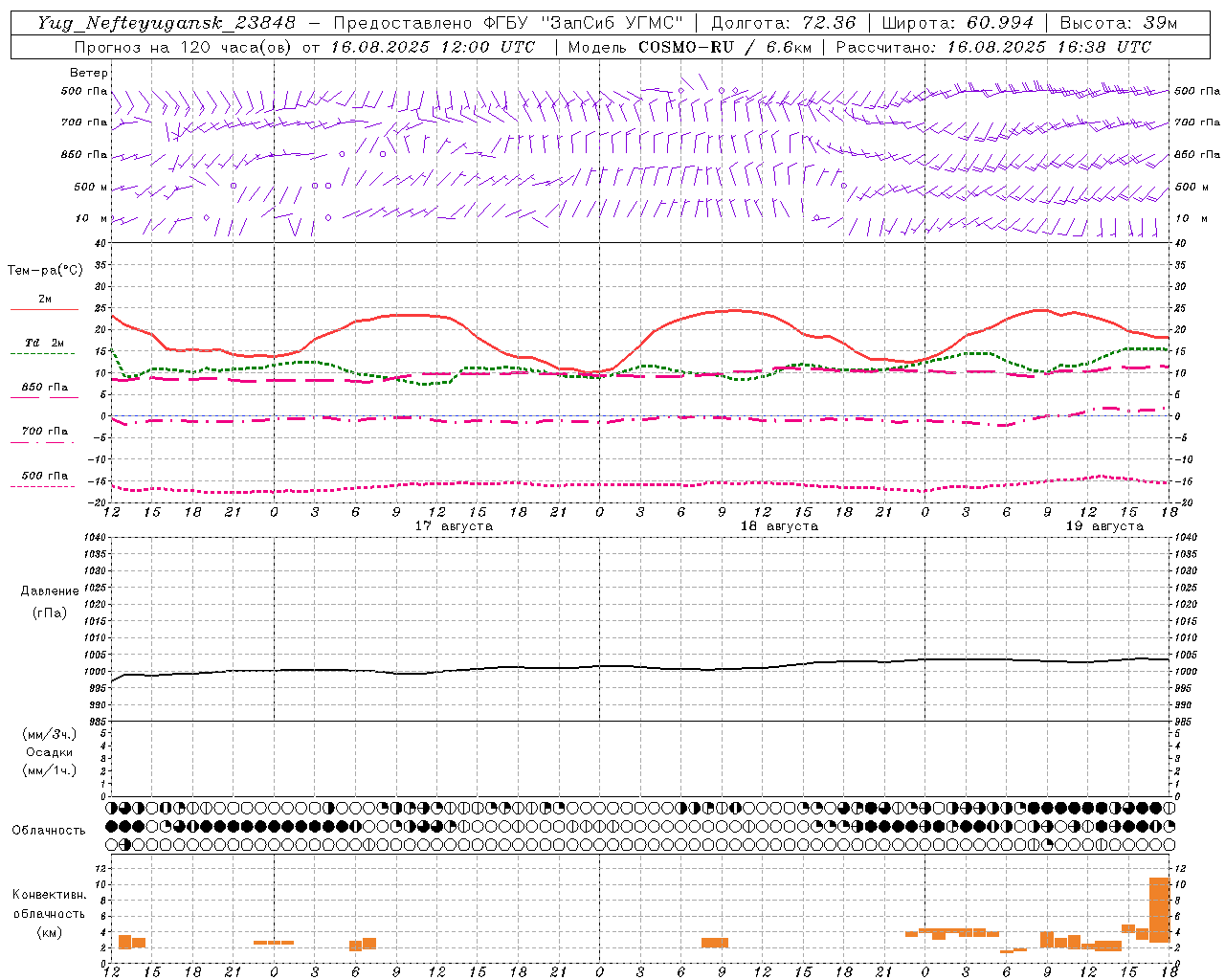This screenshot has width=1225, height=980.
Task: Click the tallest orange convective cloud bar
Action: pyautogui.click(x=1159, y=909)
